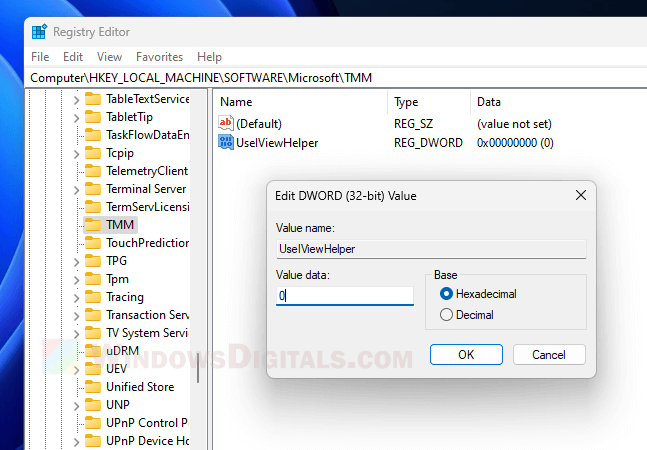Viewport: 647px width, 450px height.
Task: Open the Favorites menu
Action: coord(159,57)
